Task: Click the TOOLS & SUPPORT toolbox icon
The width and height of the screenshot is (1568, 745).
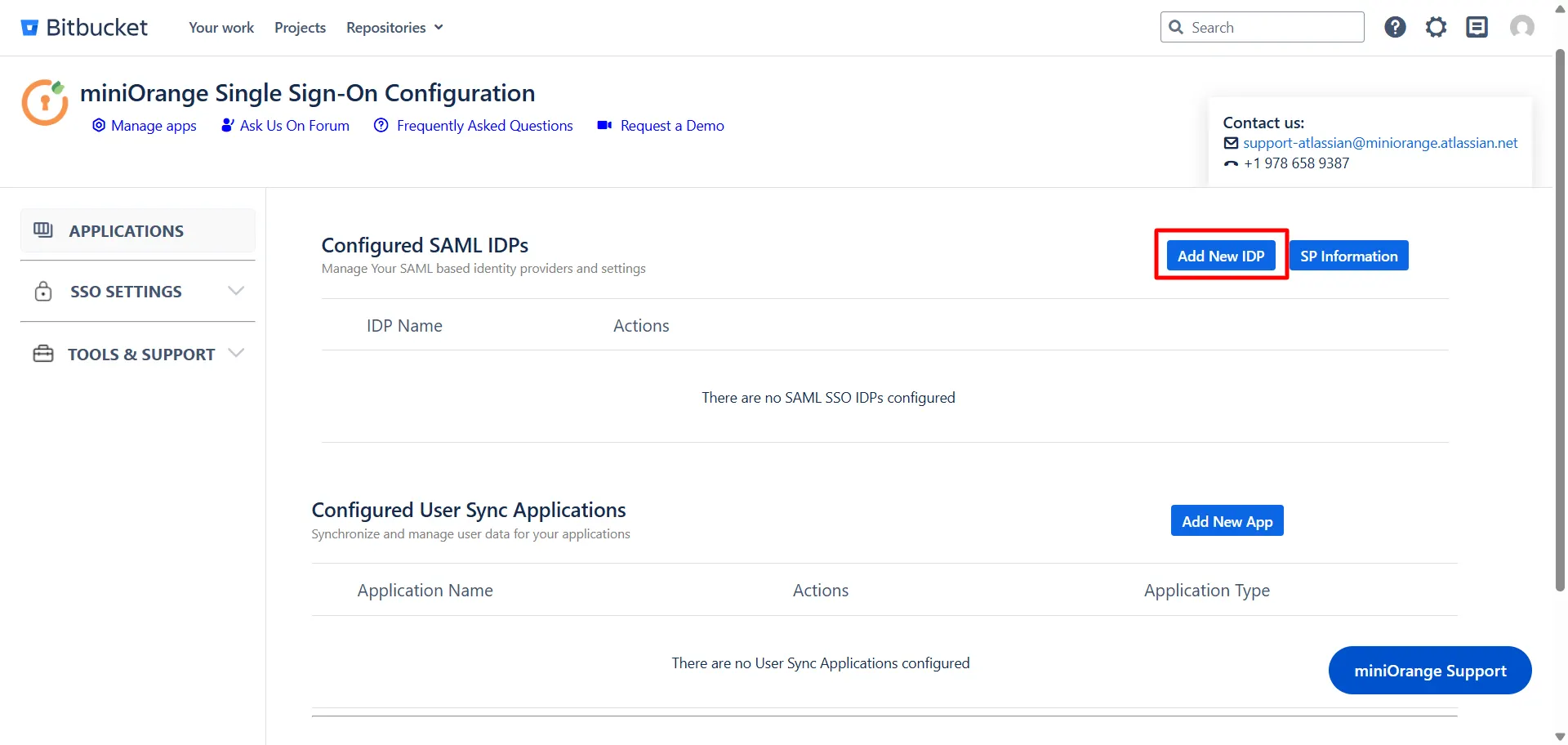Action: pos(43,353)
